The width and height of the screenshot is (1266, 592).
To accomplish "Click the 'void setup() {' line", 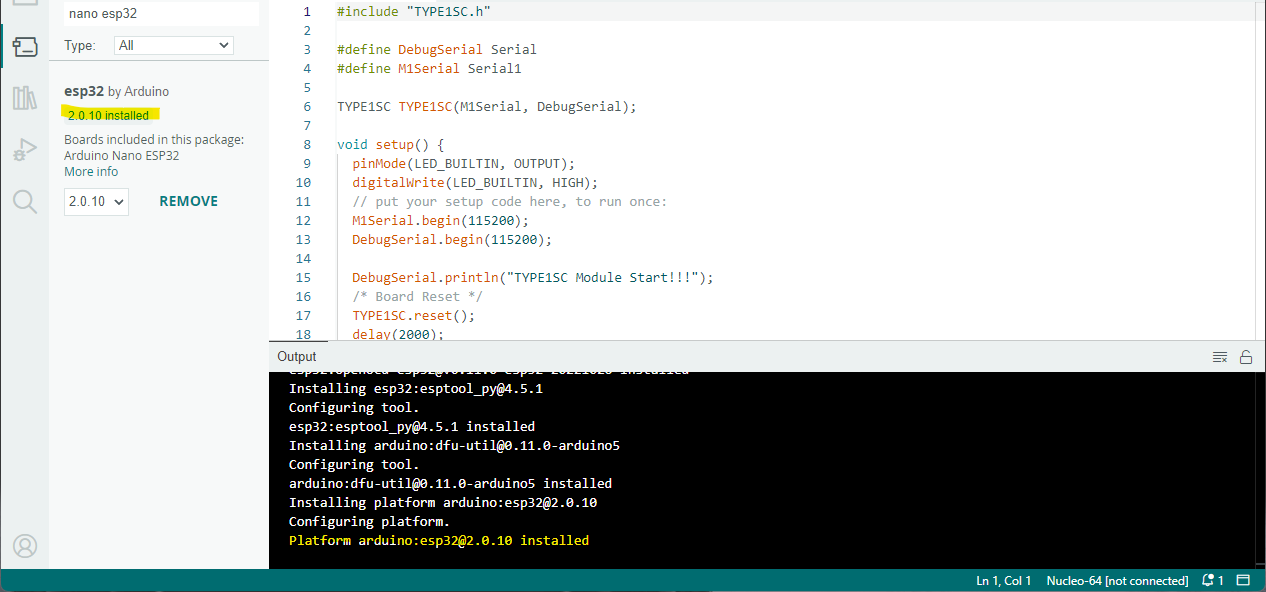I will (391, 144).
